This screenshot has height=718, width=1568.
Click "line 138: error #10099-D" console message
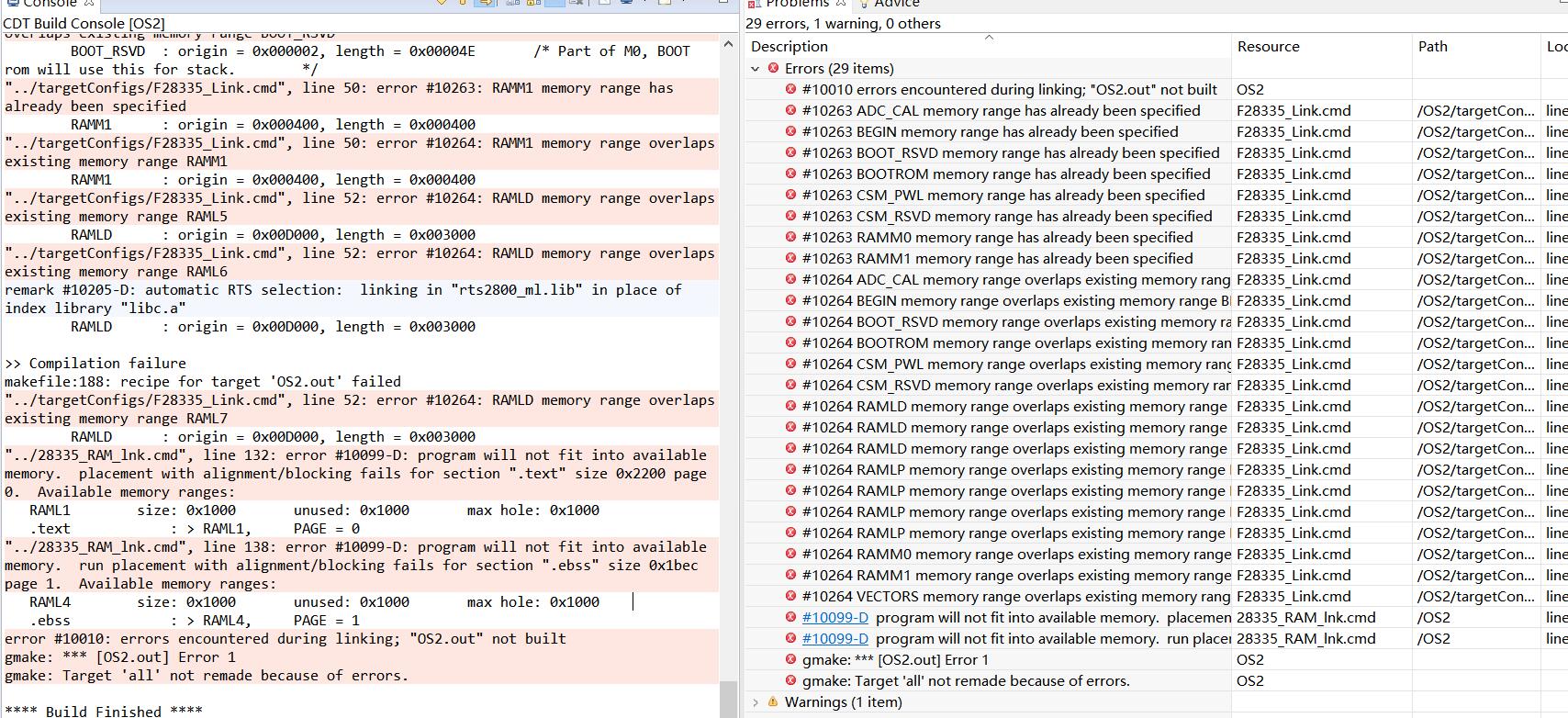(355, 566)
